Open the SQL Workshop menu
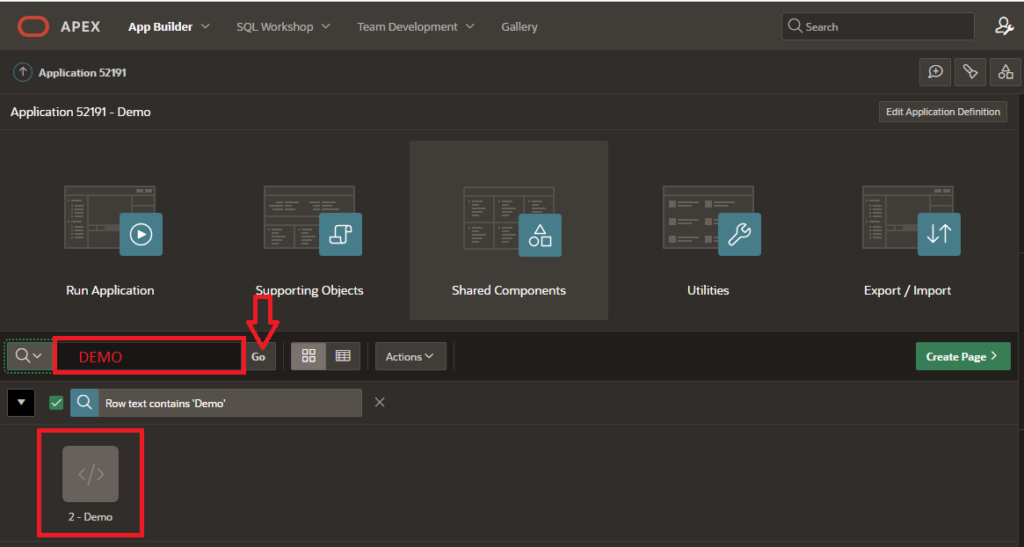 (x=283, y=27)
